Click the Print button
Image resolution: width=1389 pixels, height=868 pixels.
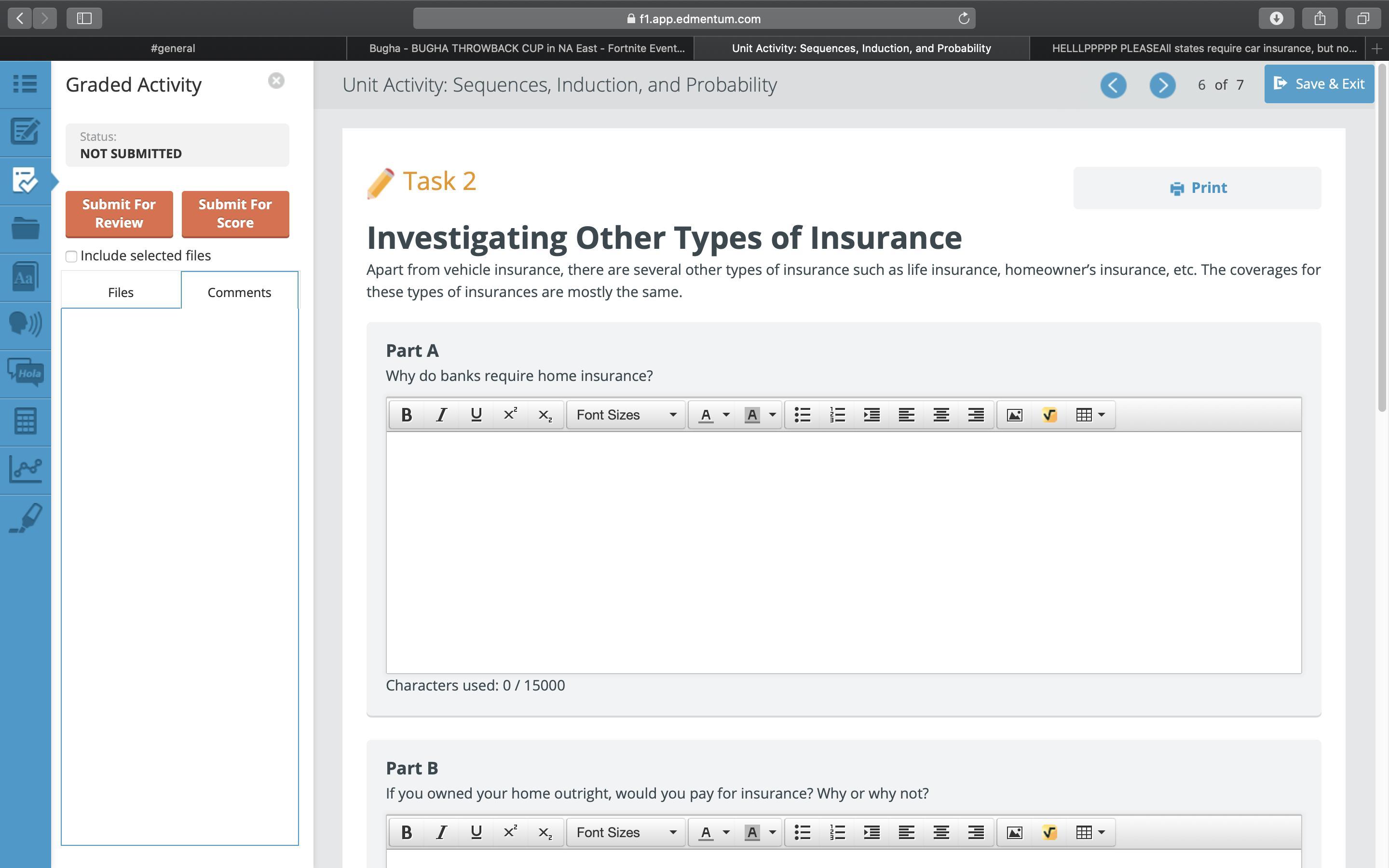click(1198, 188)
